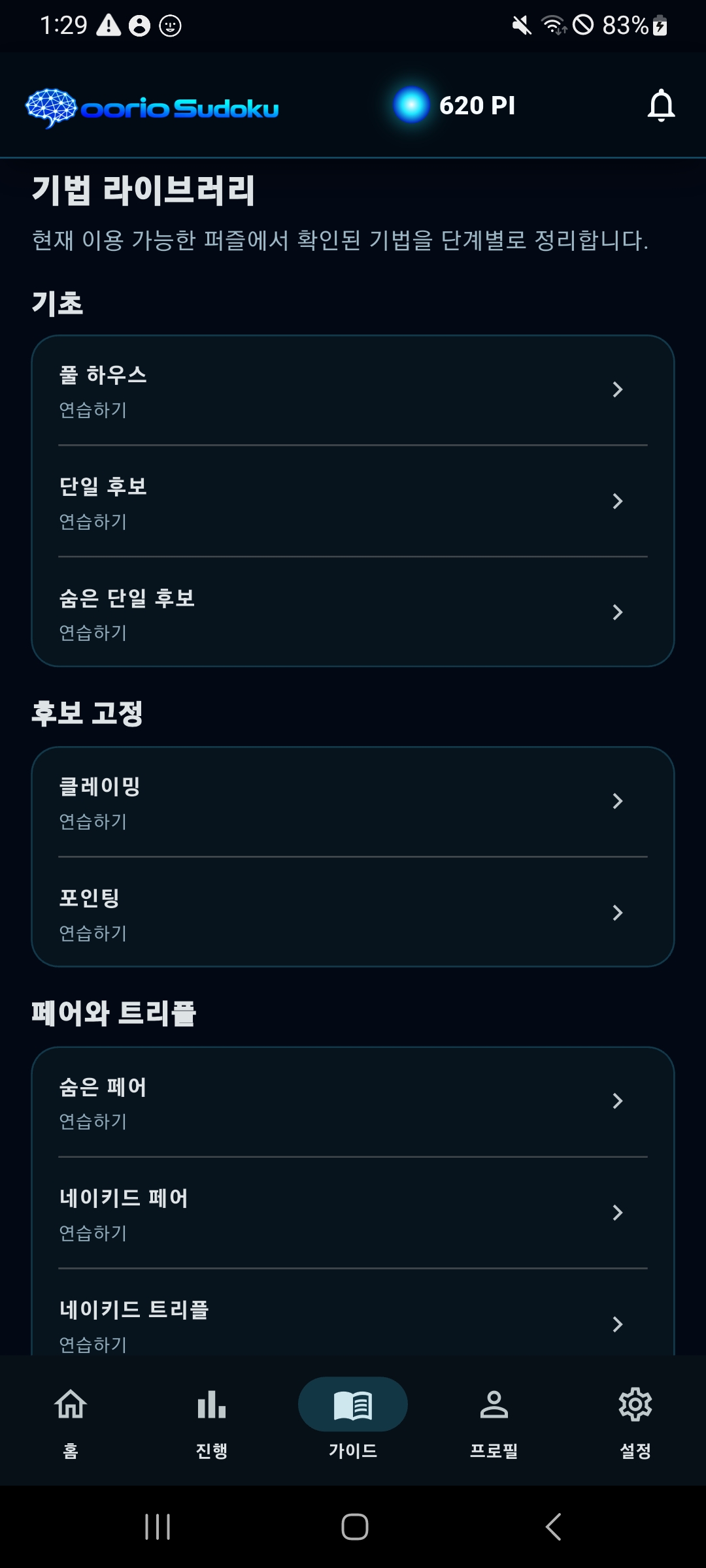Go to the 홈 house icon
The height and width of the screenshot is (1568, 706).
[71, 1403]
